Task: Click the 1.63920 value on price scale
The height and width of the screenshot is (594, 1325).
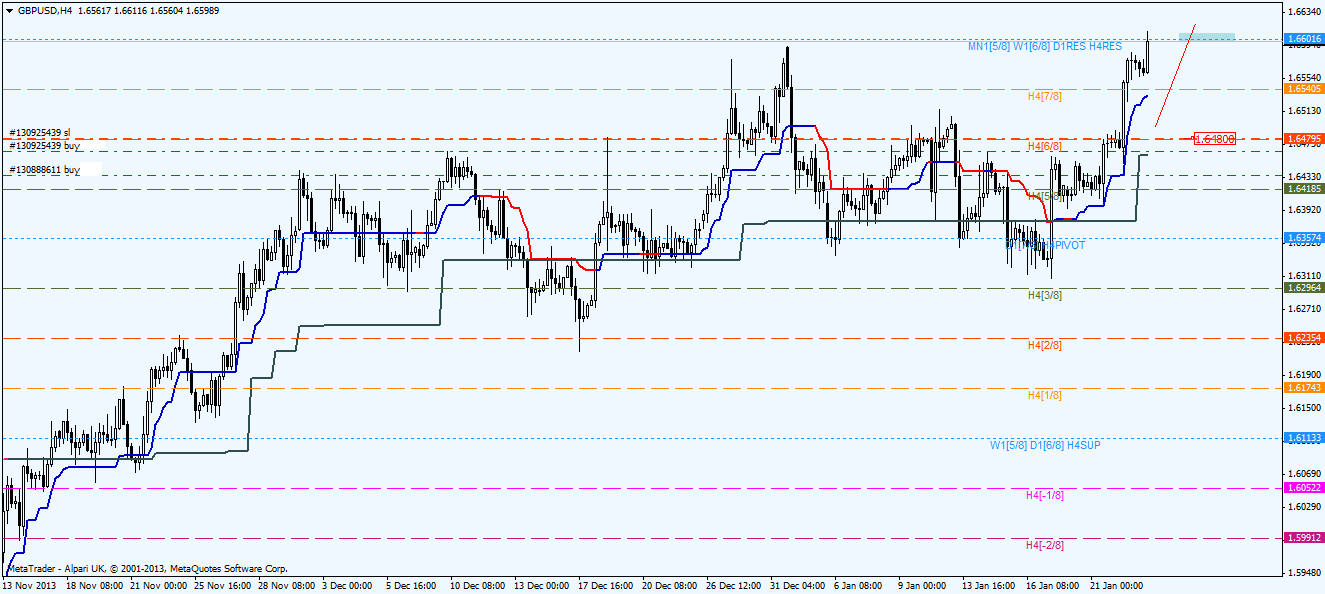Action: tap(1304, 209)
